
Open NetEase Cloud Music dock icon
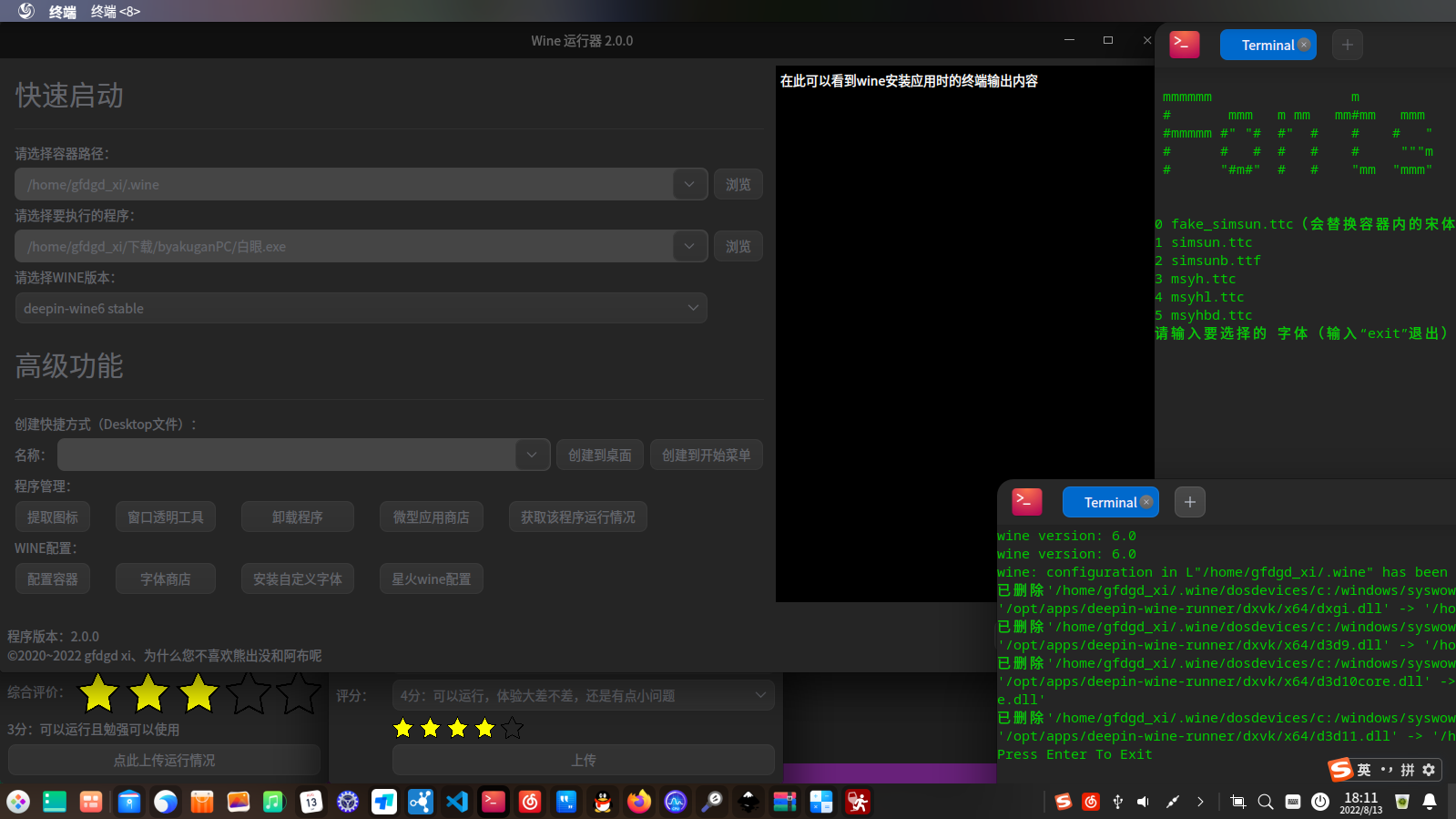[530, 802]
